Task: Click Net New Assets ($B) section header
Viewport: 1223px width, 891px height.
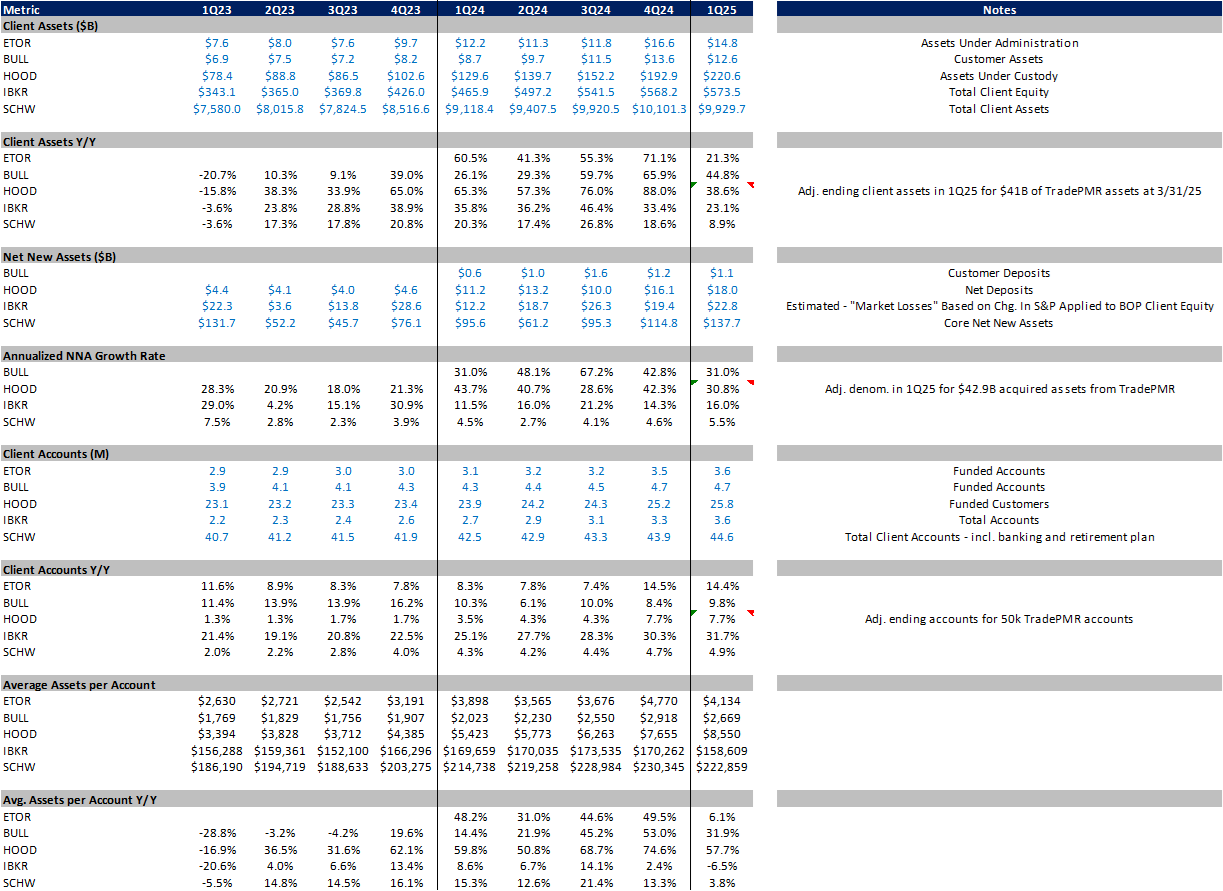Action: [x=59, y=256]
